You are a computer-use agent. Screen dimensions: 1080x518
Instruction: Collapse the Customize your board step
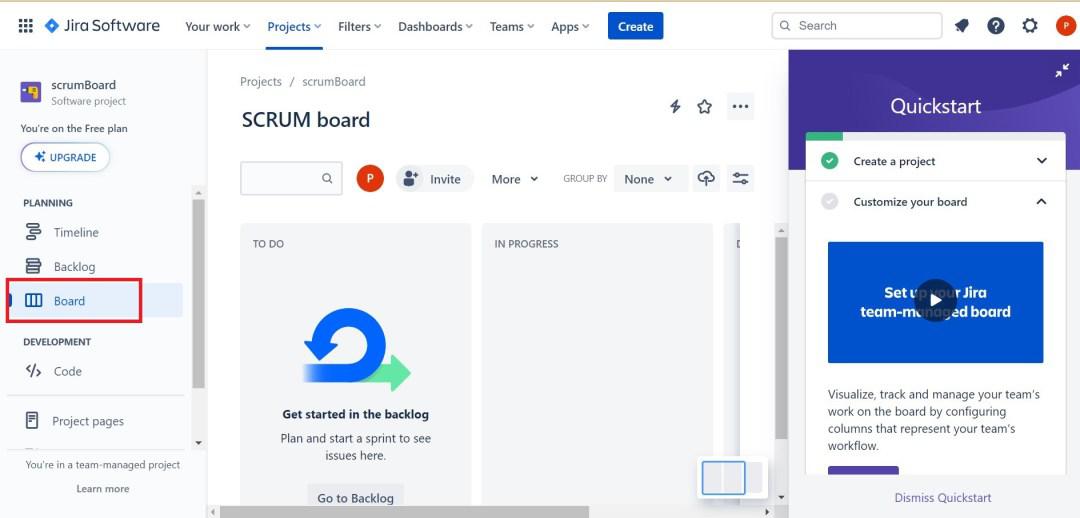click(1041, 202)
